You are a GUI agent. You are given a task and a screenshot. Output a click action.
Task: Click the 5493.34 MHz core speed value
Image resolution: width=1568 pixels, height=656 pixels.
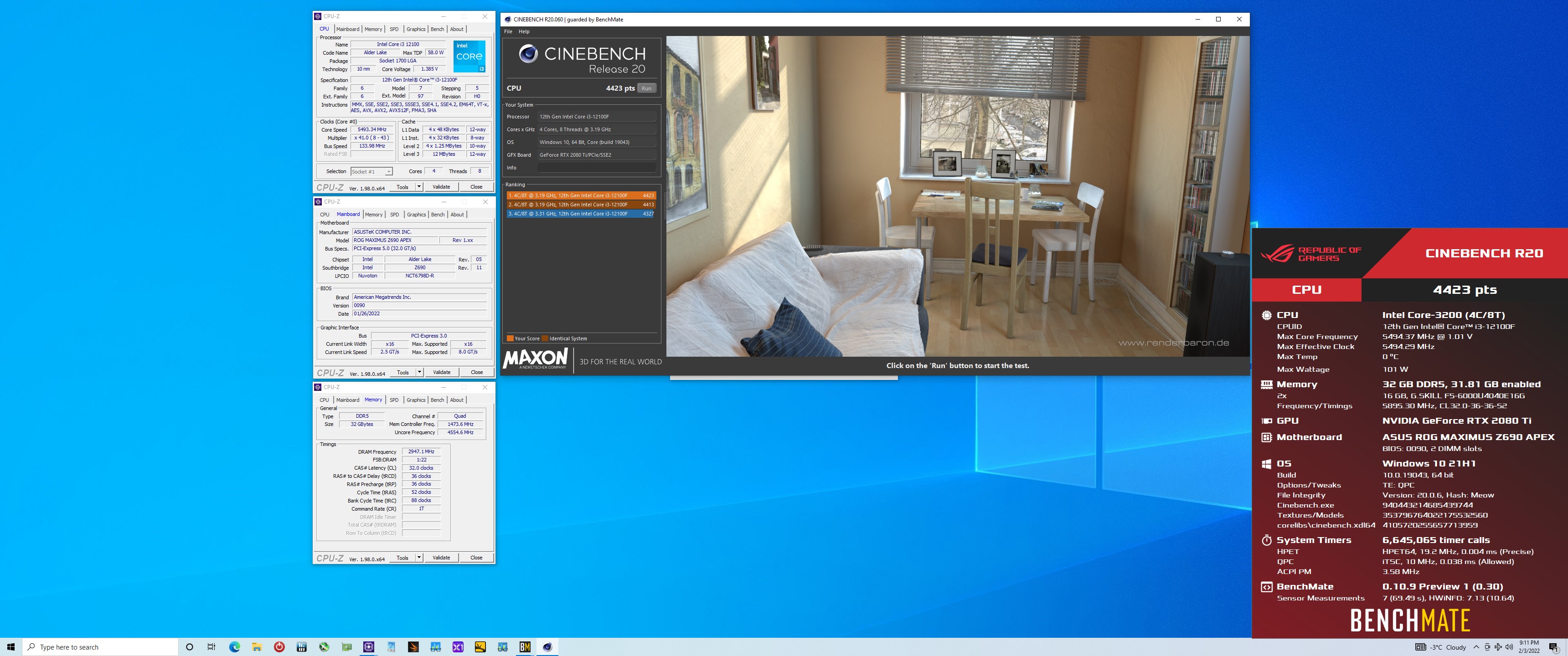tap(372, 130)
